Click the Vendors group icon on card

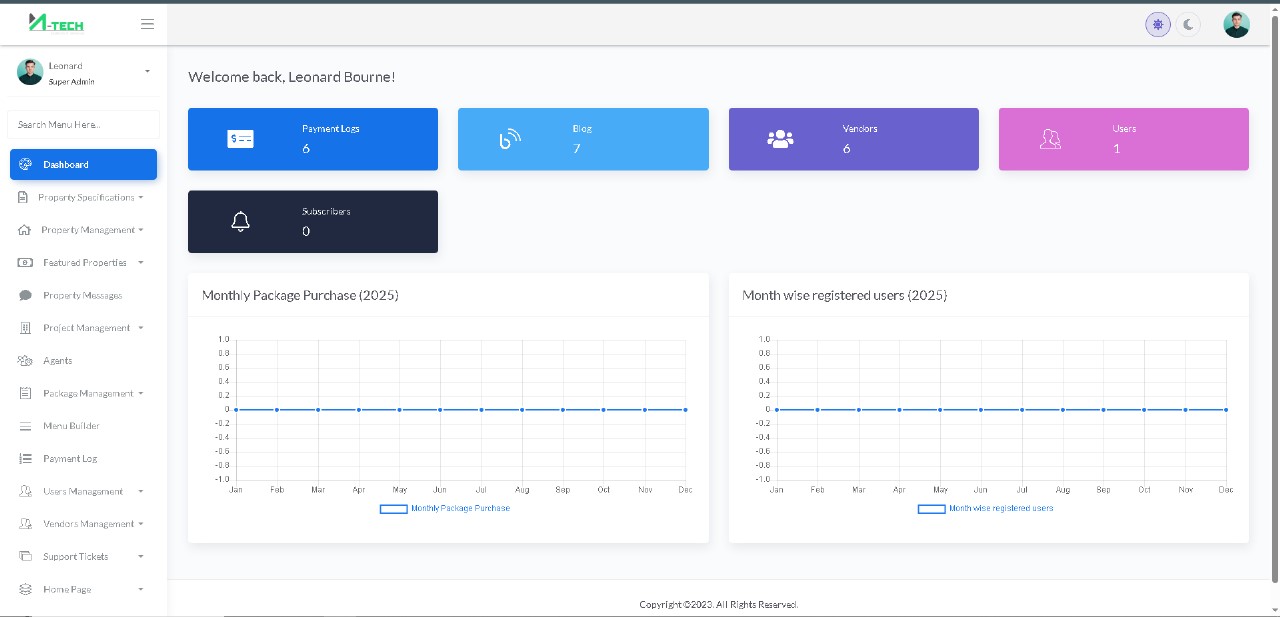(780, 139)
